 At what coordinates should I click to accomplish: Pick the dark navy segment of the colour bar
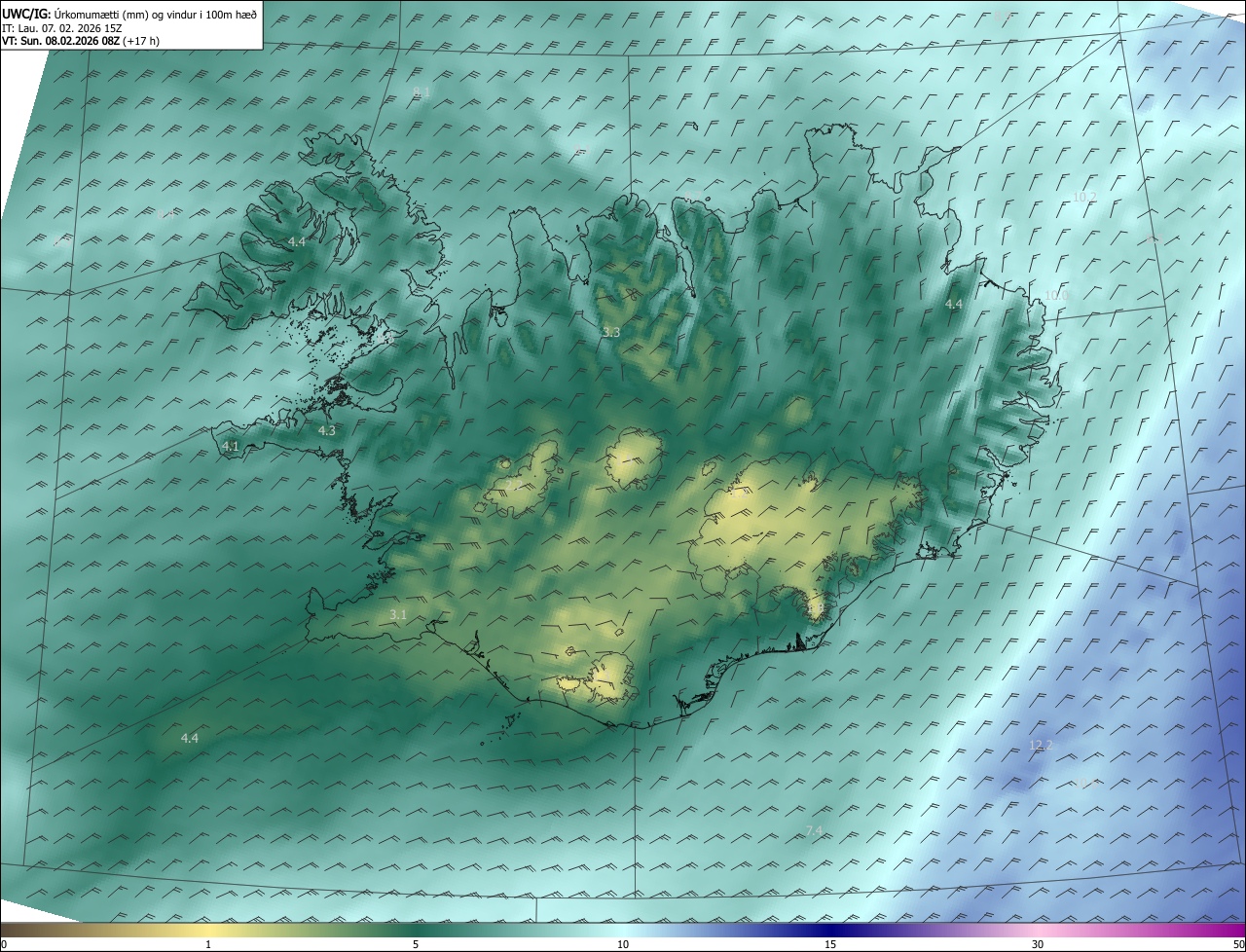[830, 930]
